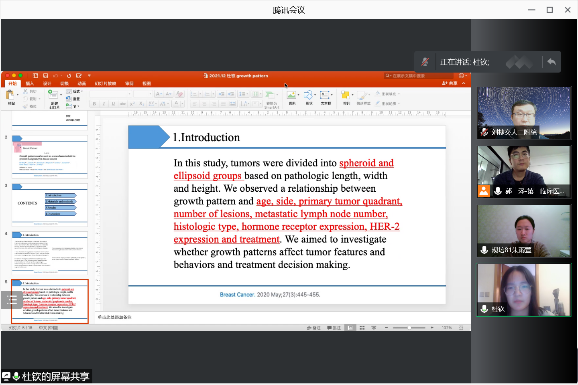Click the Shape Fill icon
This screenshot has height=385, width=578.
[378, 94]
